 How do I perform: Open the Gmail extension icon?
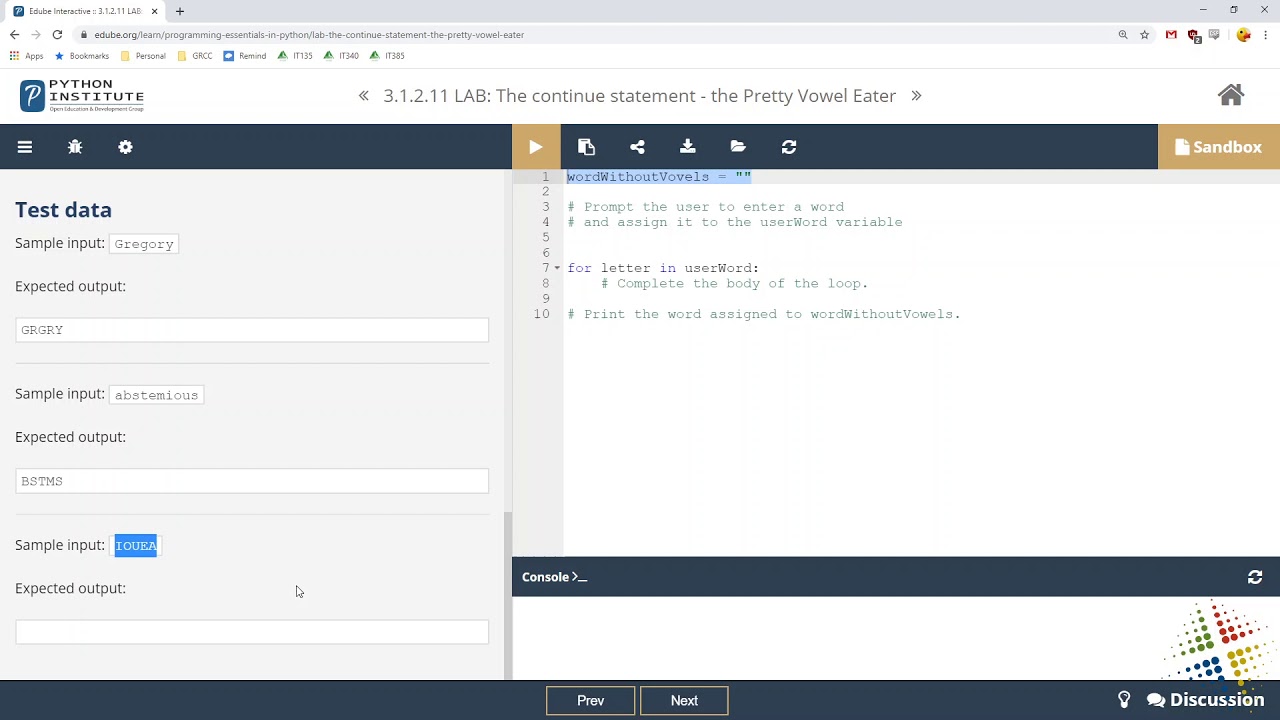(1171, 34)
